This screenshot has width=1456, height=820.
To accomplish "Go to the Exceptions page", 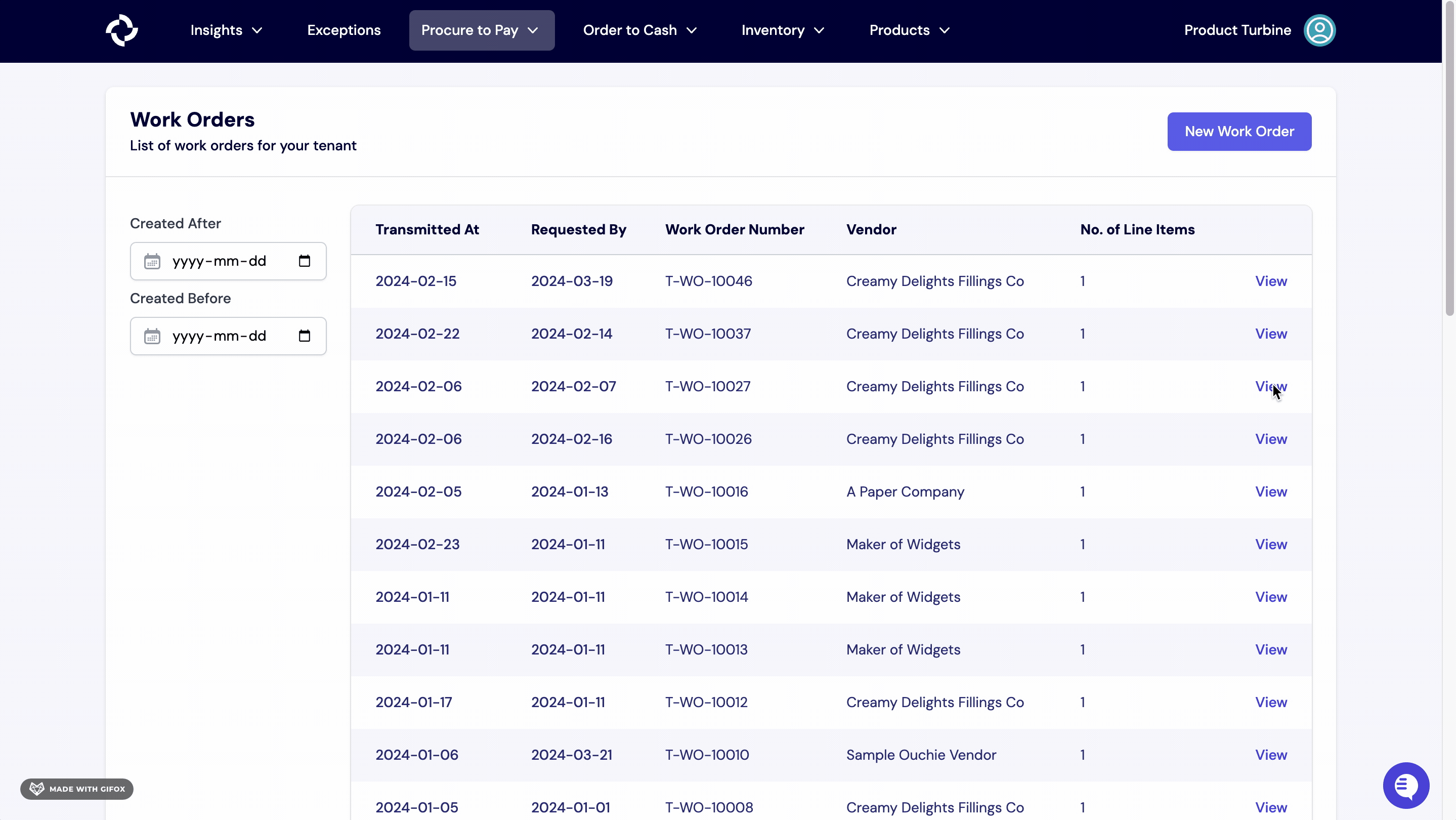I will click(x=344, y=30).
